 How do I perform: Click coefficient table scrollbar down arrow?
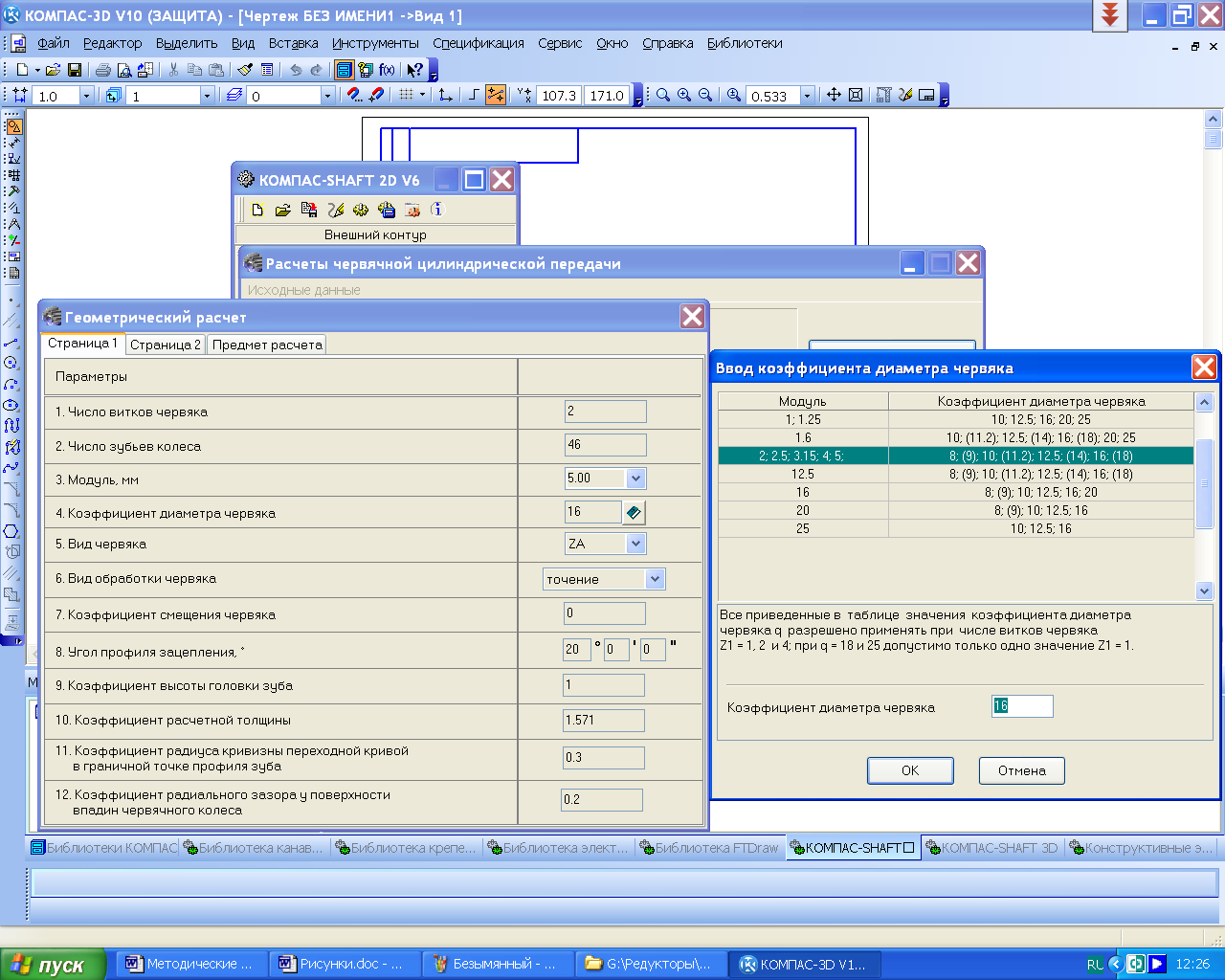pyautogui.click(x=1205, y=591)
